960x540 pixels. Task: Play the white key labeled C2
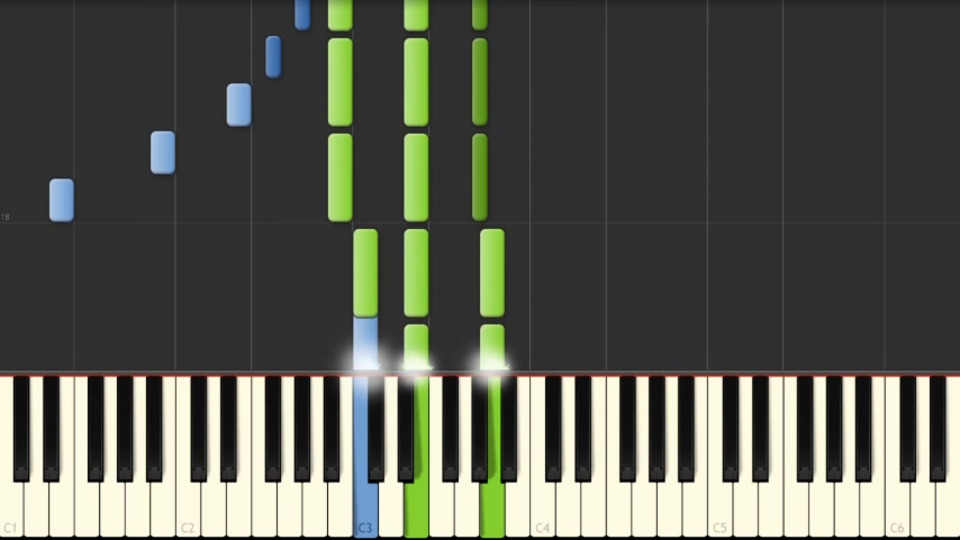188,508
